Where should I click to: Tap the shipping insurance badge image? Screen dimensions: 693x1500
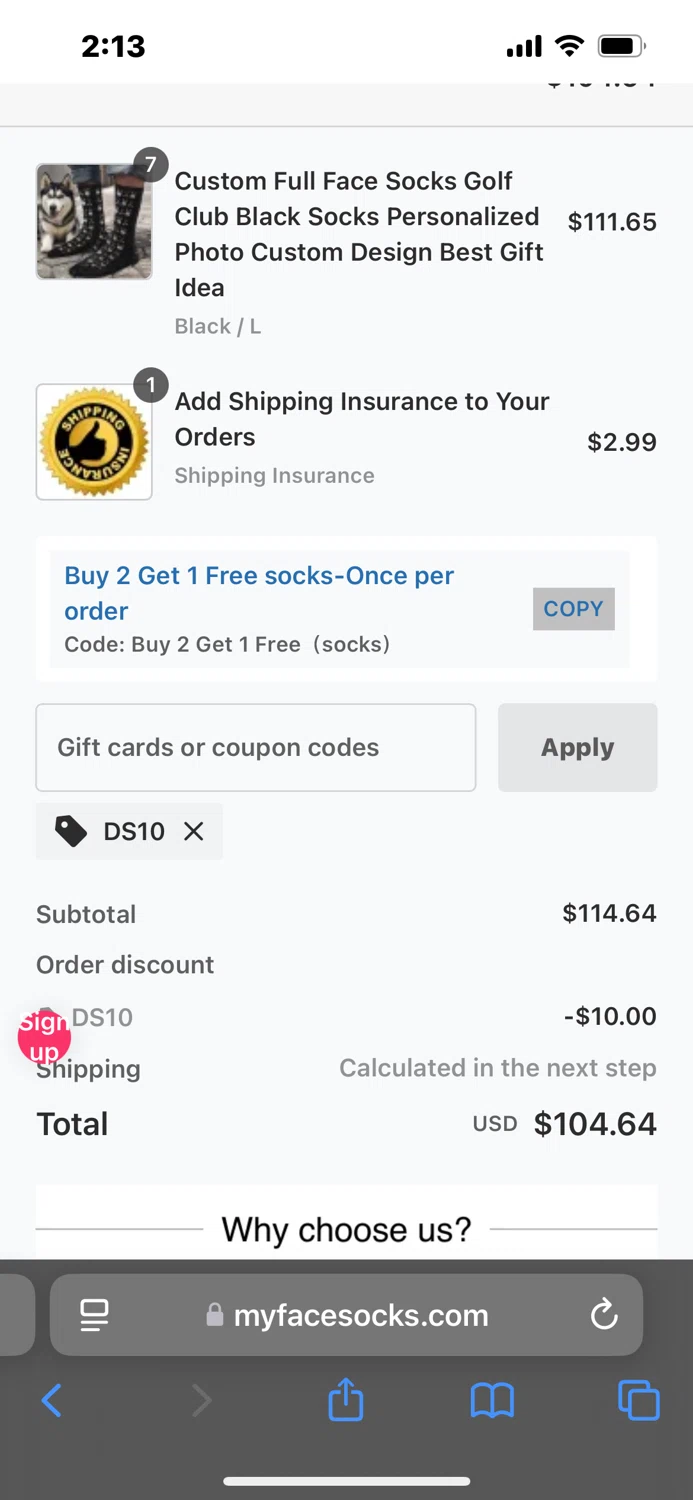coord(94,441)
